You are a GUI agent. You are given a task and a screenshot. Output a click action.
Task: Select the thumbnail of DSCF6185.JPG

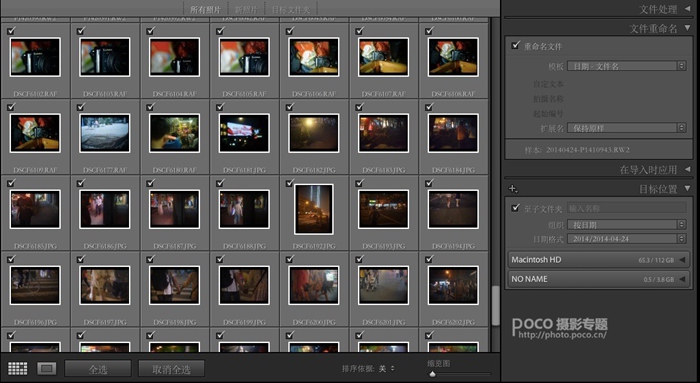(35, 209)
